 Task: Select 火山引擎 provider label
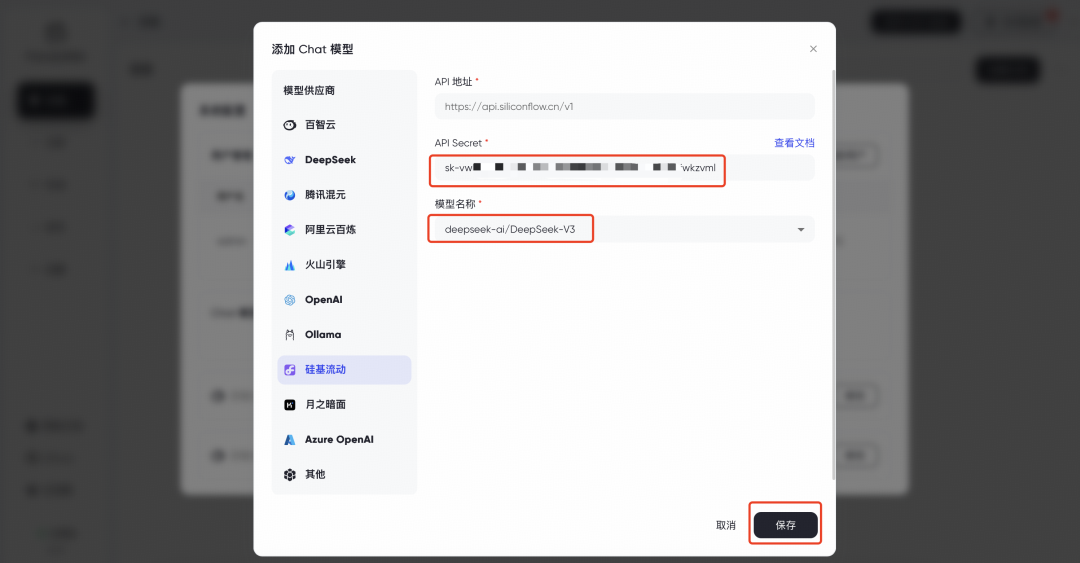pyautogui.click(x=325, y=265)
